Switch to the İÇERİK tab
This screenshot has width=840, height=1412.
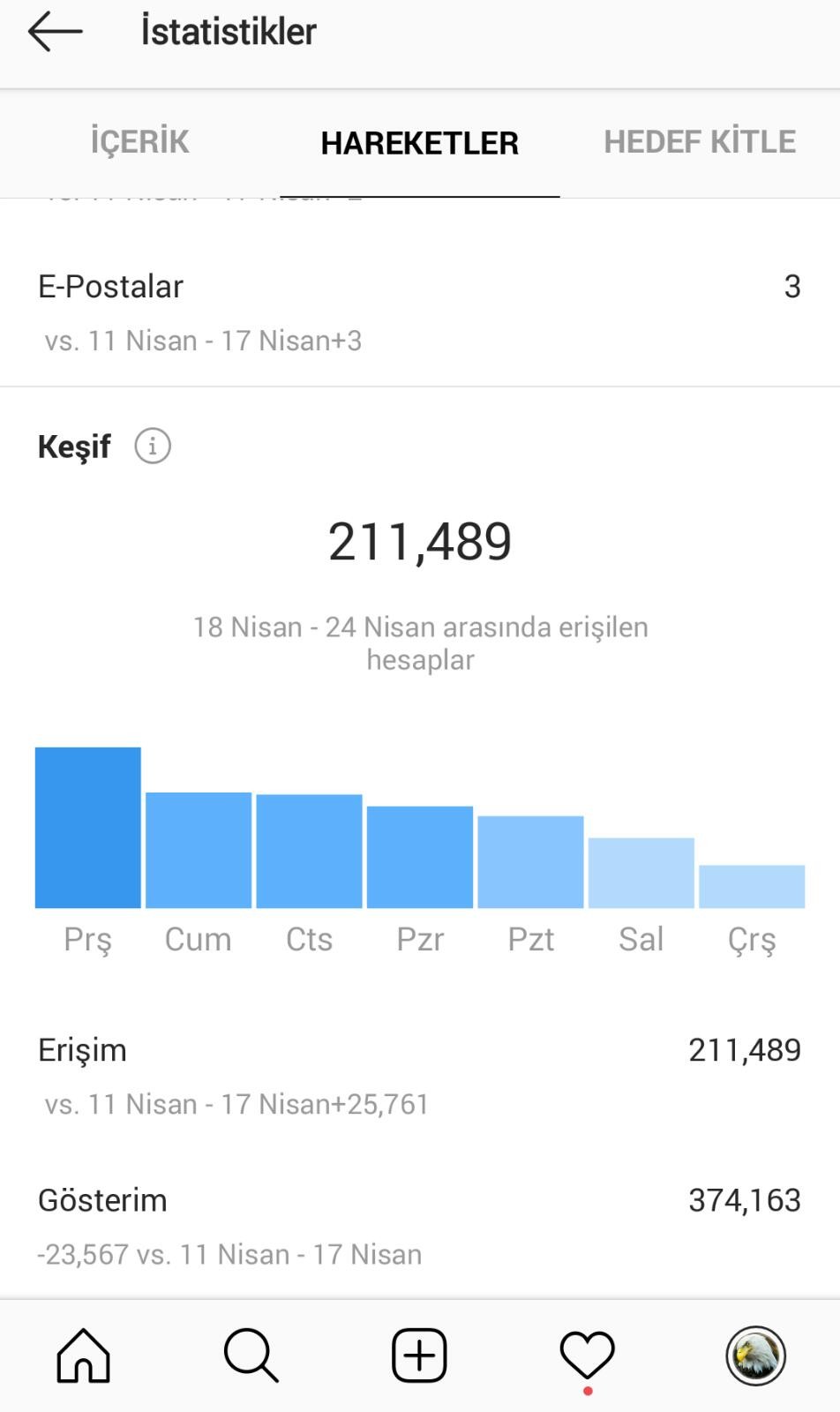coord(140,142)
